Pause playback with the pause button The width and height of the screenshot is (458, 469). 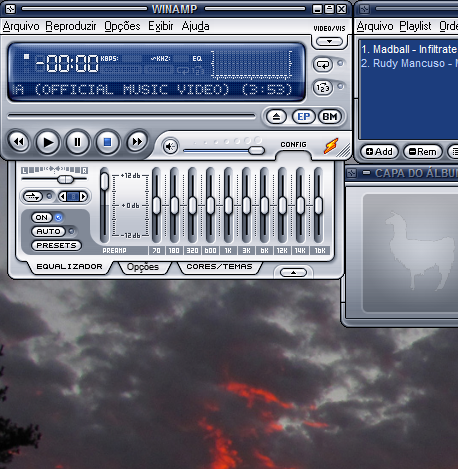coord(77,142)
